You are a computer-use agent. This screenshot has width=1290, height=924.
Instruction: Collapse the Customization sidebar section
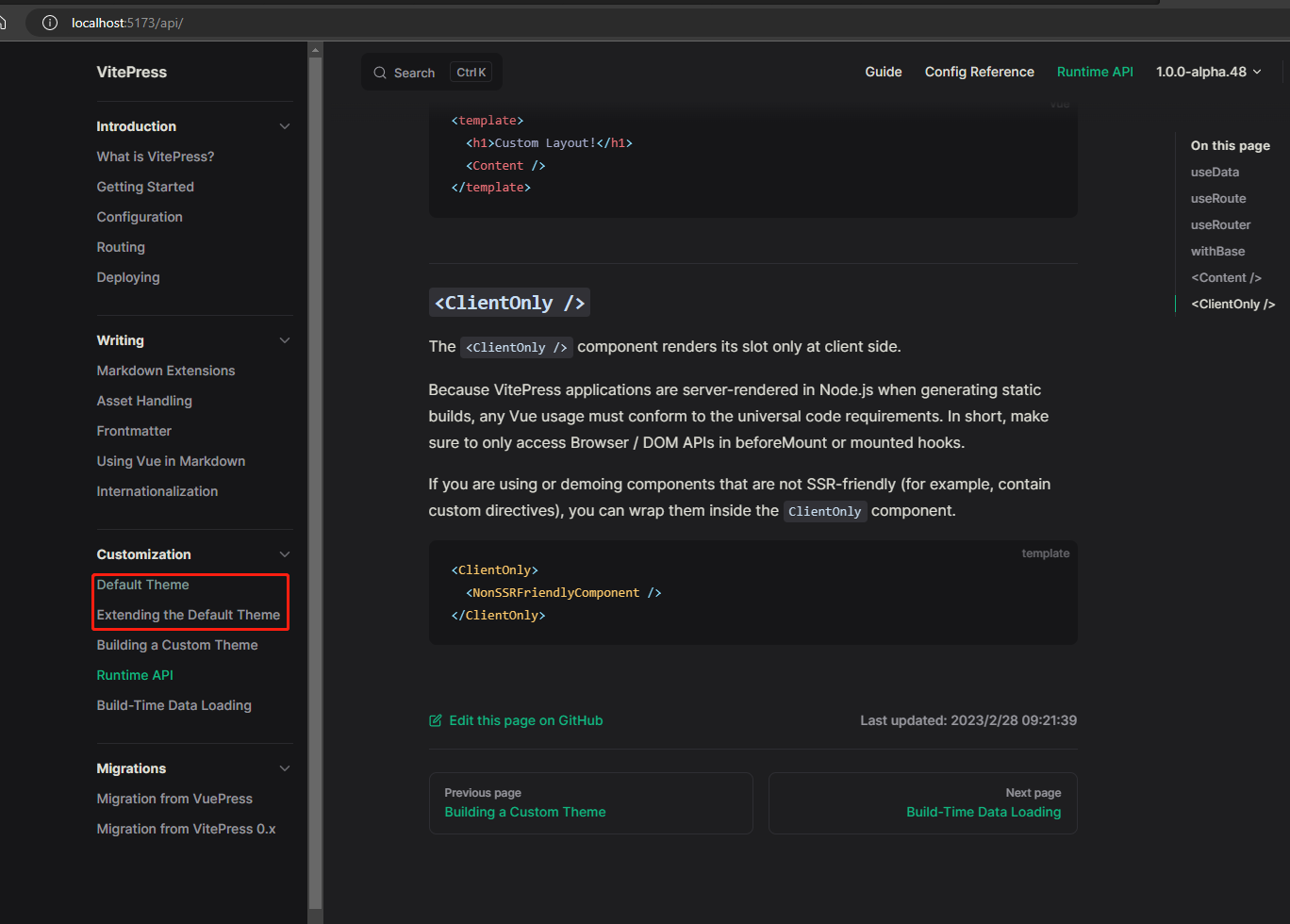click(285, 553)
